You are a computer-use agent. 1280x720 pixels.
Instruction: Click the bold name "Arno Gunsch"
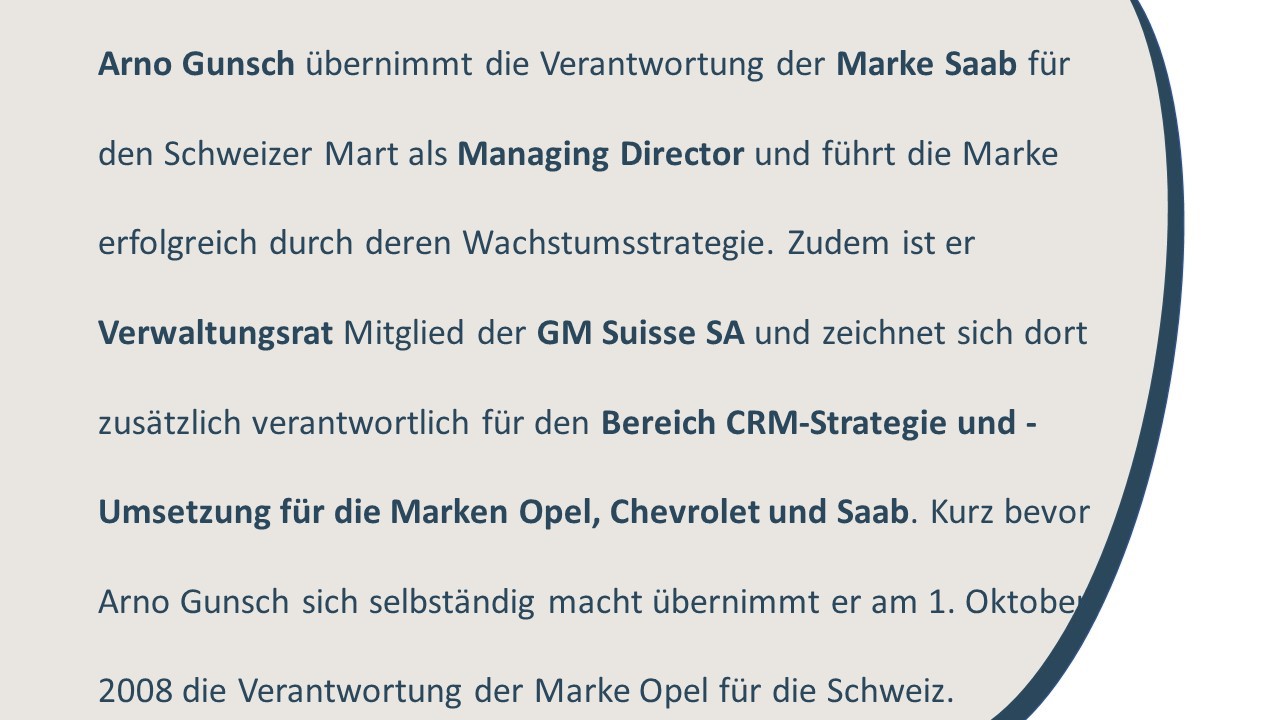click(x=196, y=65)
